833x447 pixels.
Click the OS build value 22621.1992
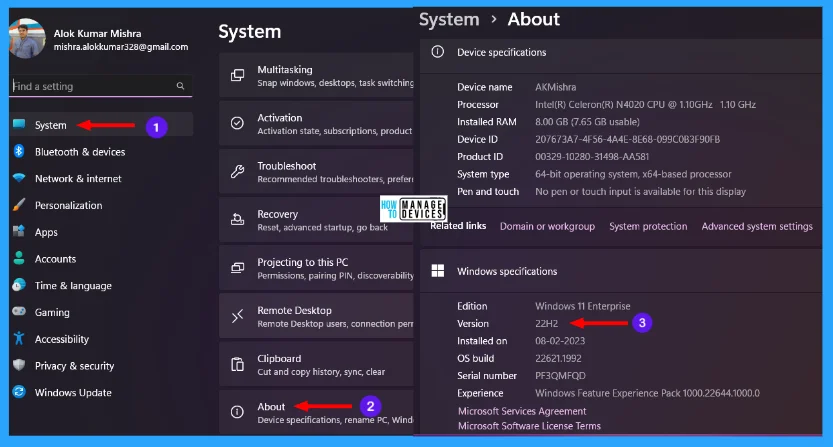558,358
